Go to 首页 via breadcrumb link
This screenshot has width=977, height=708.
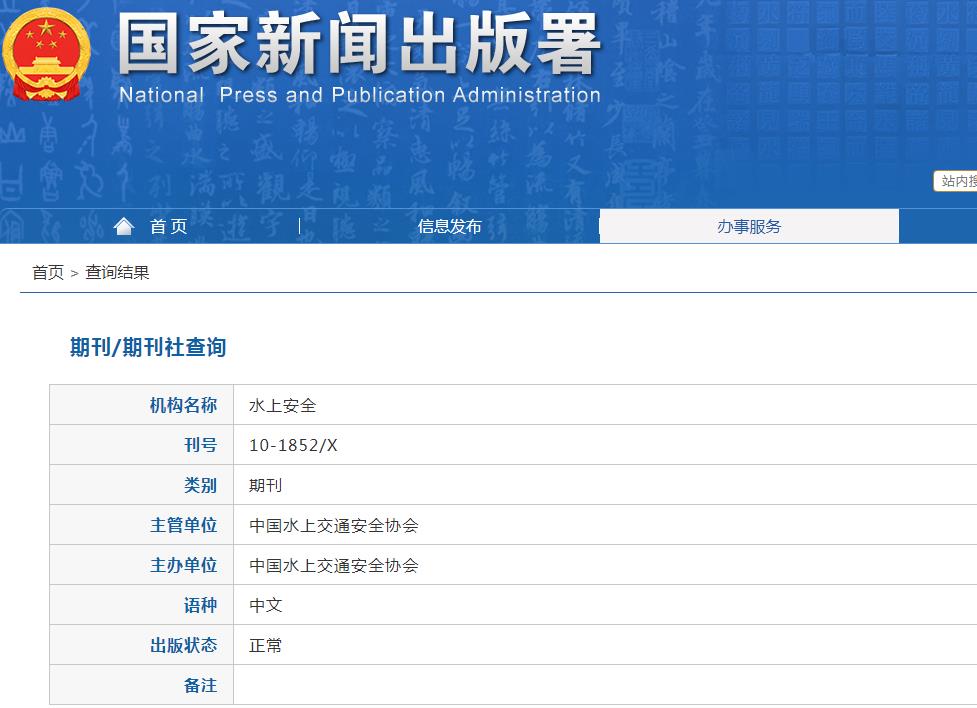coord(48,272)
